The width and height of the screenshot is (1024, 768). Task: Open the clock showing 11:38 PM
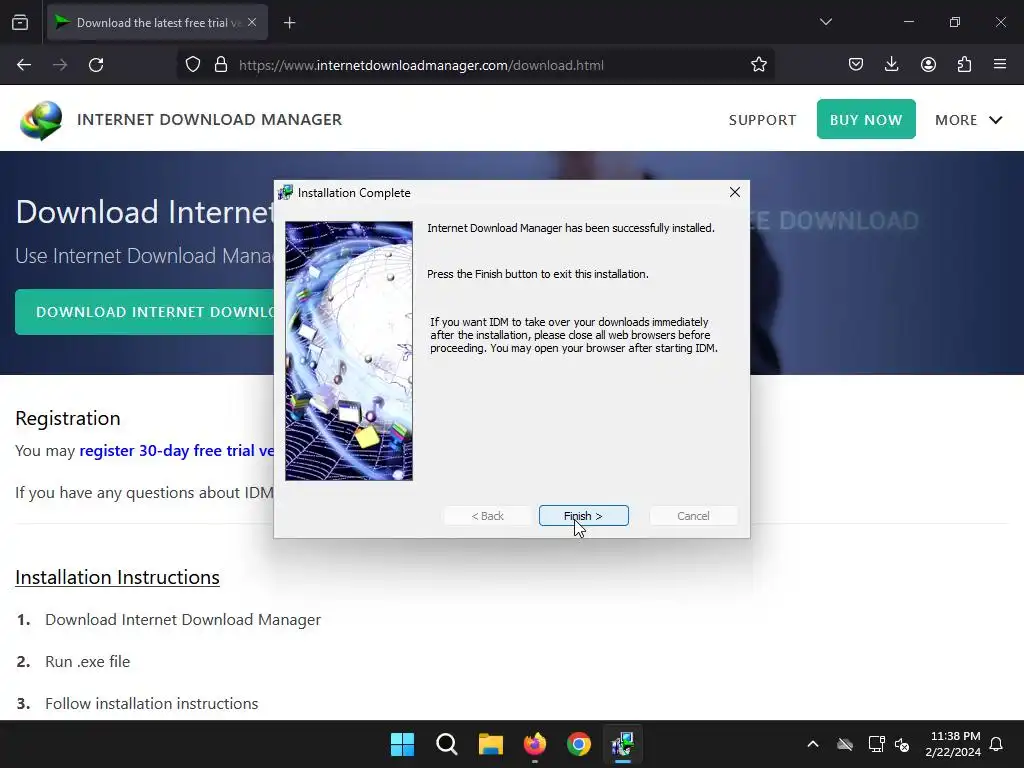tap(953, 744)
